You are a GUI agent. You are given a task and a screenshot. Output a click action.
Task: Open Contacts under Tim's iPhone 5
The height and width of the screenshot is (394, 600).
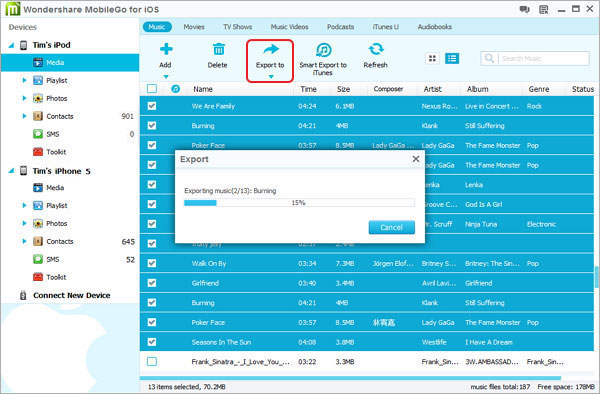pyautogui.click(x=60, y=241)
